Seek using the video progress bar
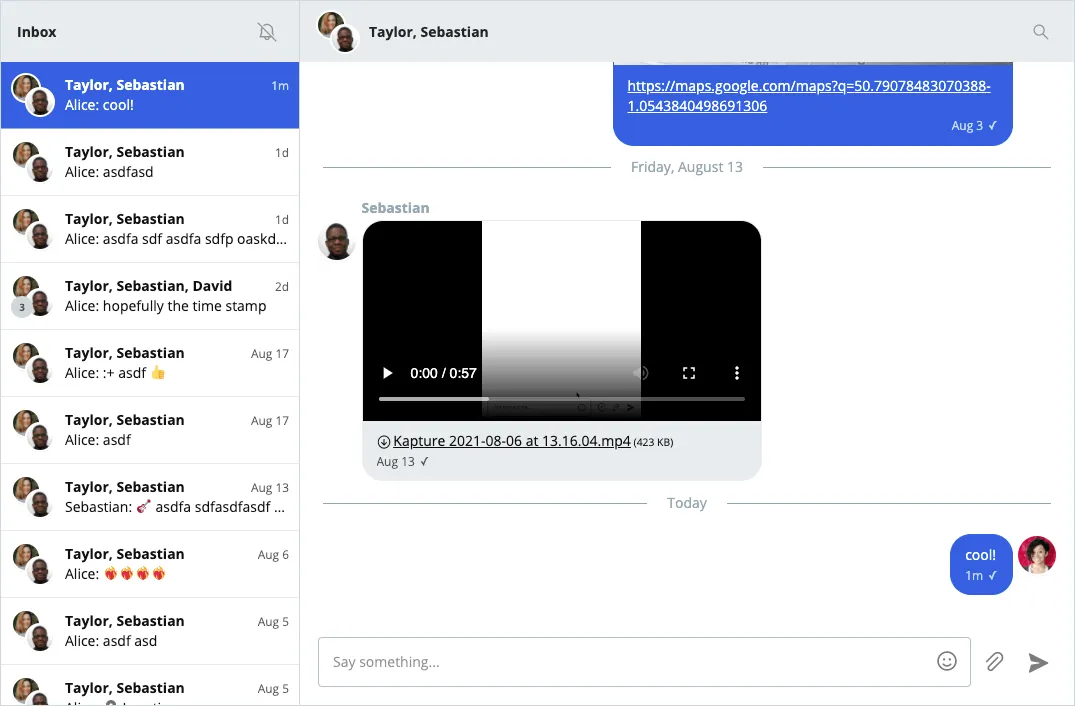 pos(560,398)
